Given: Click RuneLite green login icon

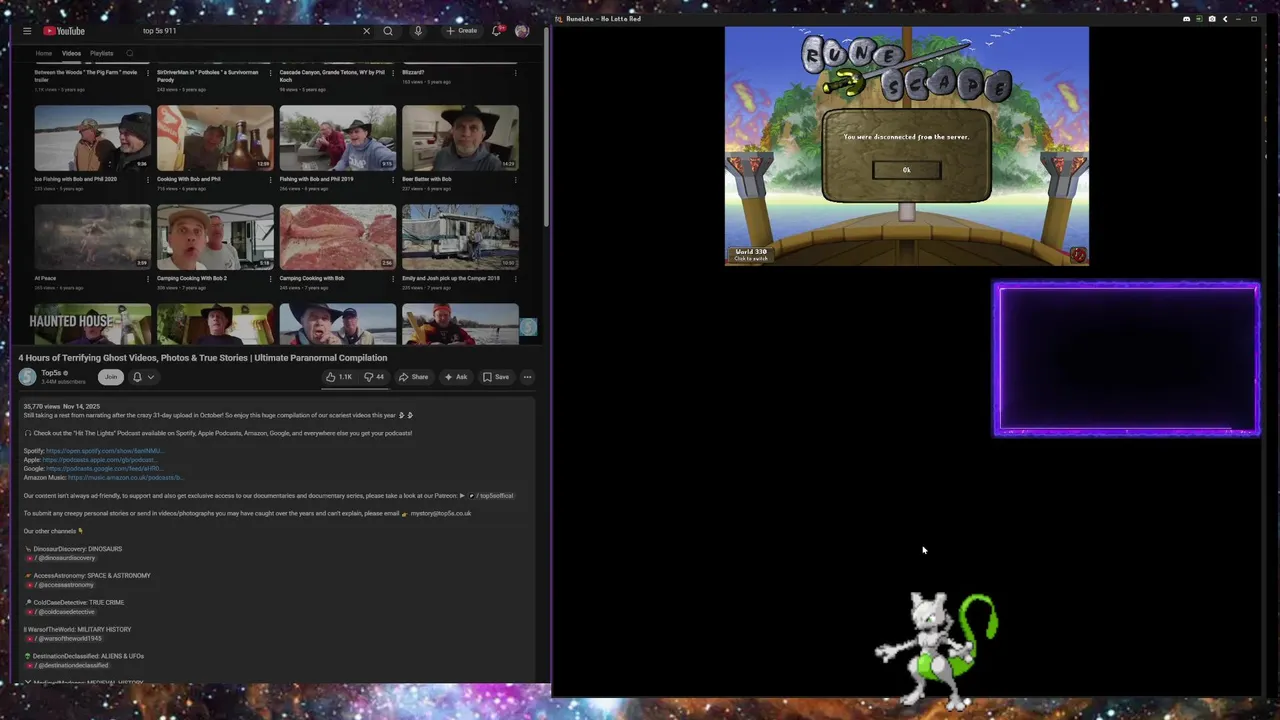Looking at the screenshot, I should (x=1199, y=19).
